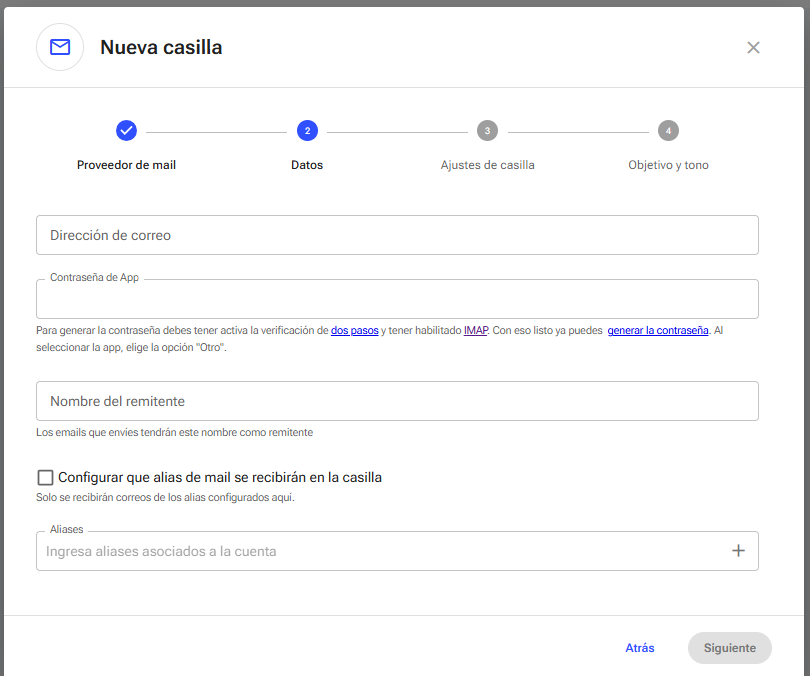Click the remitente helper text below name field
The image size is (810, 676).
coord(175,432)
